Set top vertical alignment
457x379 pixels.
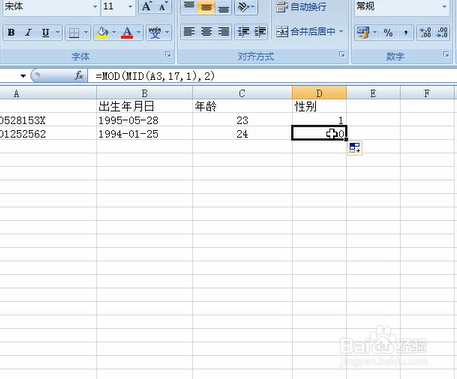tap(189, 6)
